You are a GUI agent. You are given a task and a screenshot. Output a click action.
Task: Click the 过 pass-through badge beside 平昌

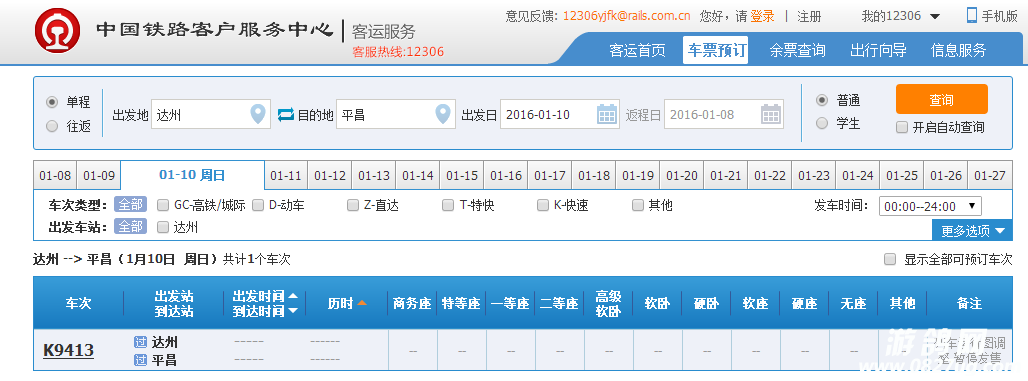[140, 360]
